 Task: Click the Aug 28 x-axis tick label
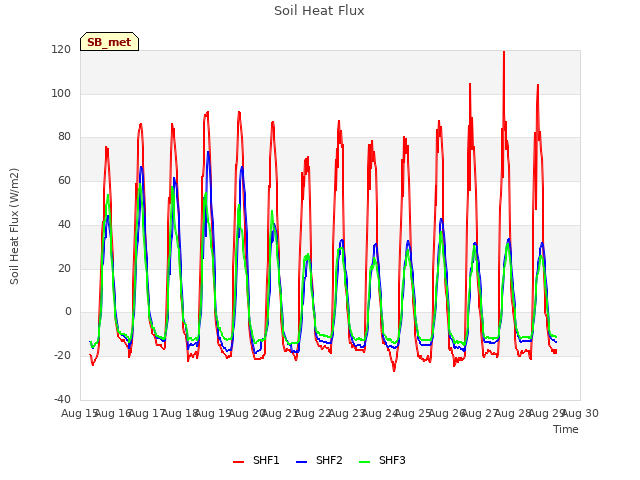point(513,413)
